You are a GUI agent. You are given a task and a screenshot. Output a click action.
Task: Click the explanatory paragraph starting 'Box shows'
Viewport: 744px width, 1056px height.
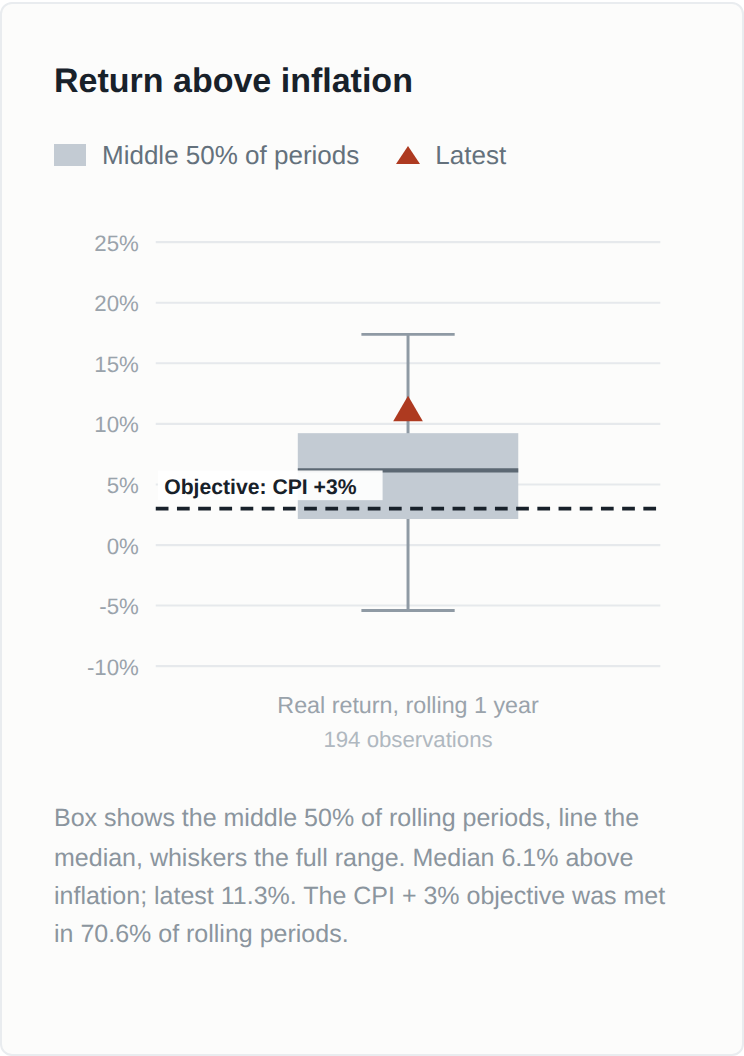360,876
